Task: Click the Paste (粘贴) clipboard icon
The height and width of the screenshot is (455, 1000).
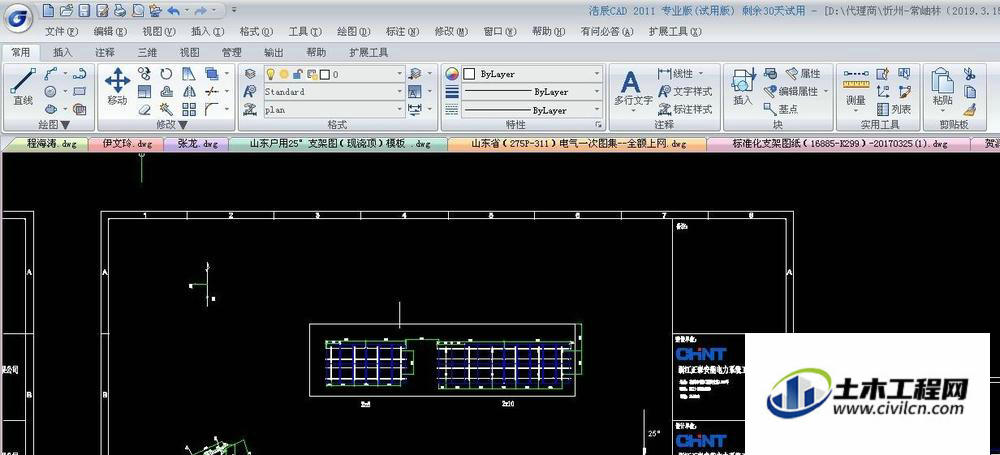Action: point(943,81)
